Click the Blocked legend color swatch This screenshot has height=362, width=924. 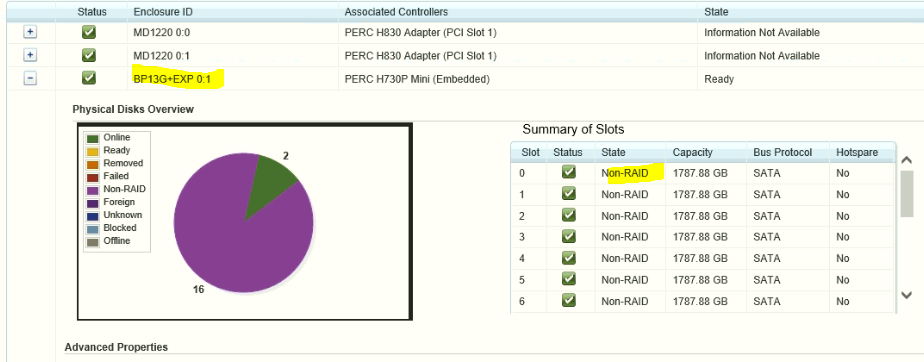tap(93, 229)
